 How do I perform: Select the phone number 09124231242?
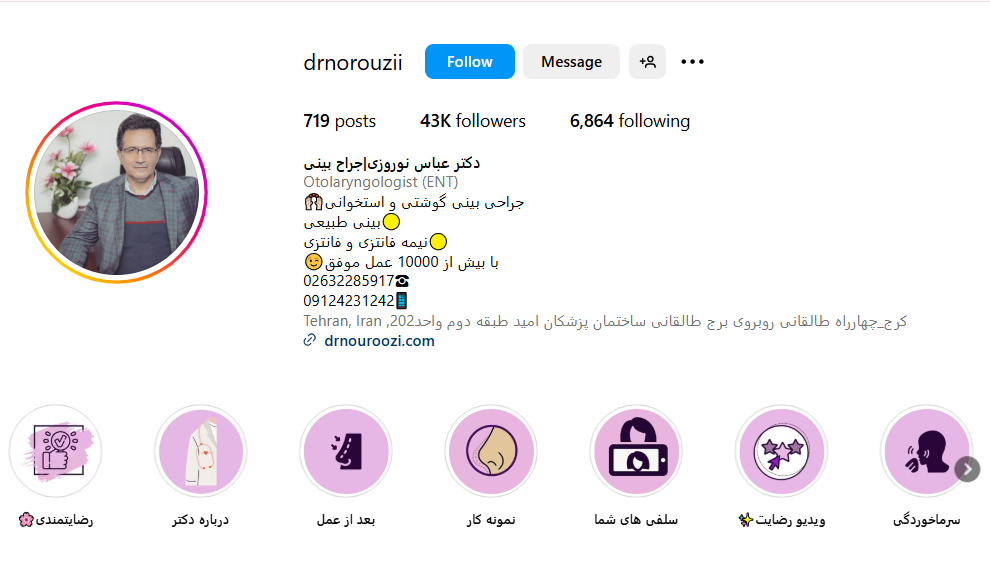(349, 301)
